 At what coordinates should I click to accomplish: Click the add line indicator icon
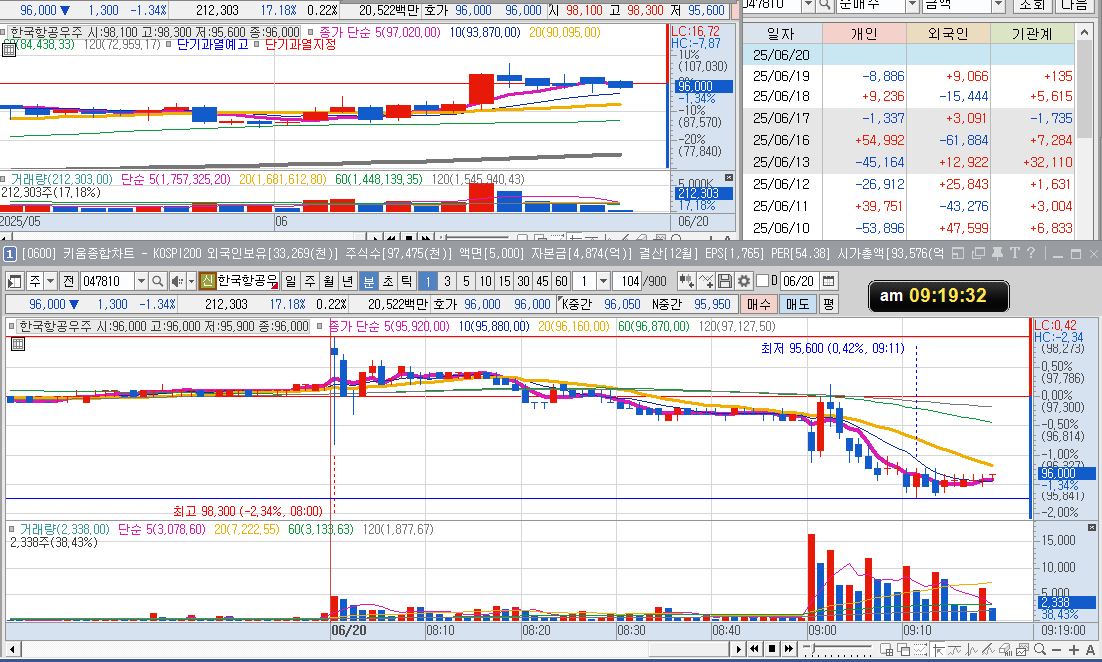coord(706,281)
